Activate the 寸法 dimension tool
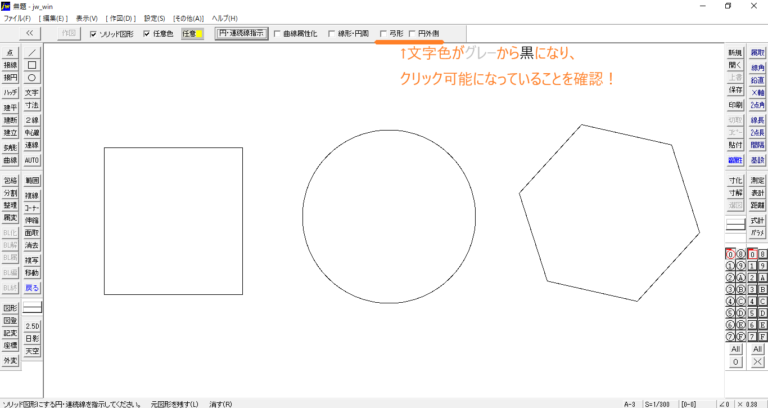This screenshot has width=768, height=408. coord(32,105)
